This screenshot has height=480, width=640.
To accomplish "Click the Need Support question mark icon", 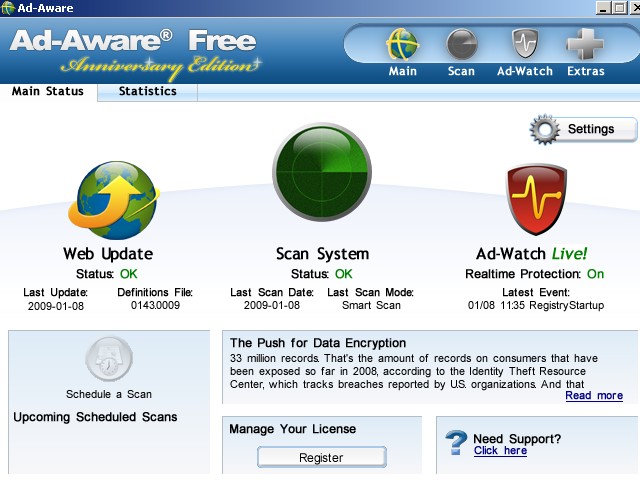I will (456, 443).
